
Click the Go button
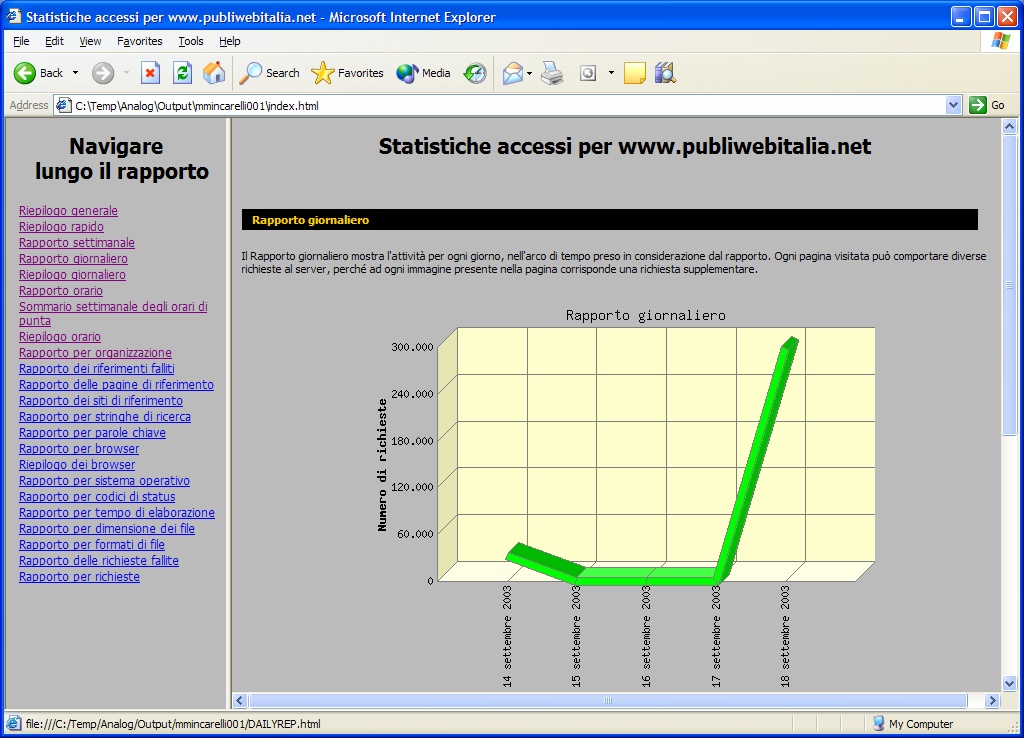(x=987, y=105)
